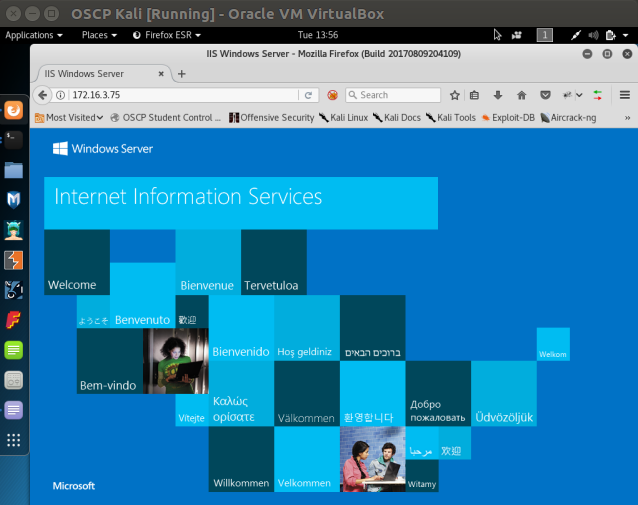Expand the Most Visited bookmarks folder
Image resolution: width=638 pixels, height=505 pixels.
(x=69, y=117)
